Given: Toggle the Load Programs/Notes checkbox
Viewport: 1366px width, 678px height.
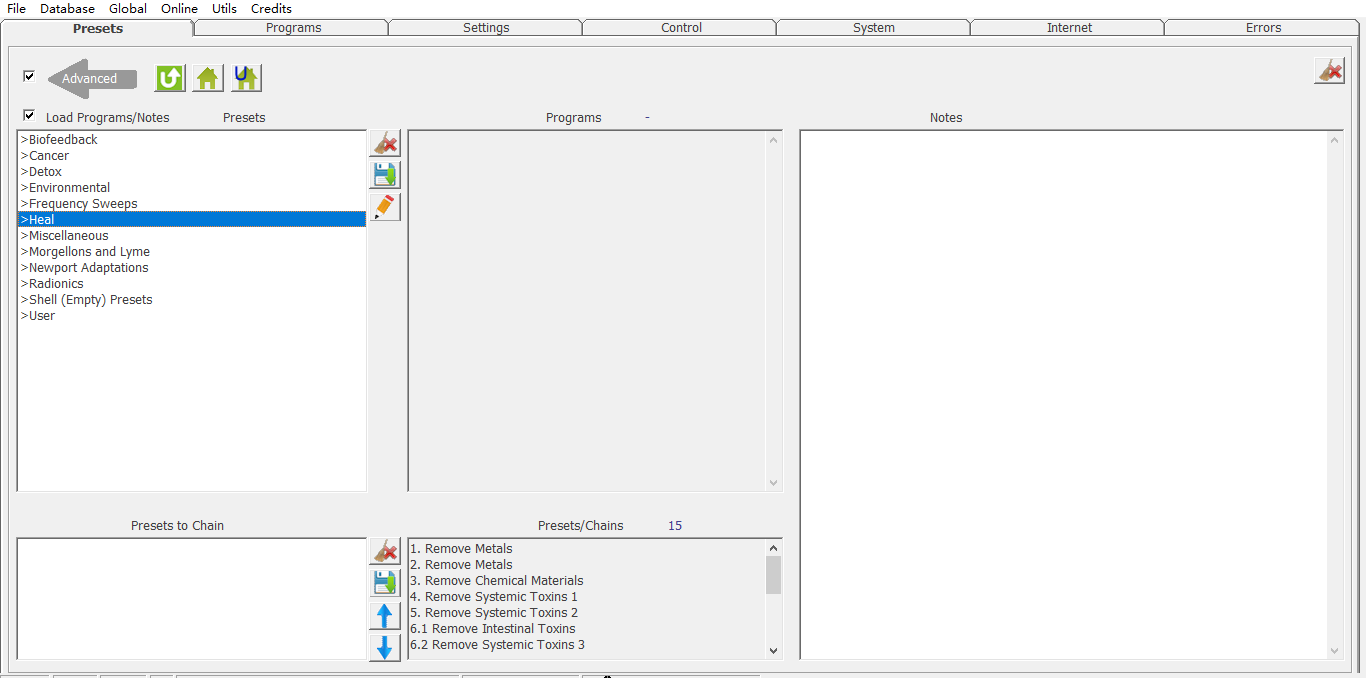Looking at the screenshot, I should (x=29, y=116).
